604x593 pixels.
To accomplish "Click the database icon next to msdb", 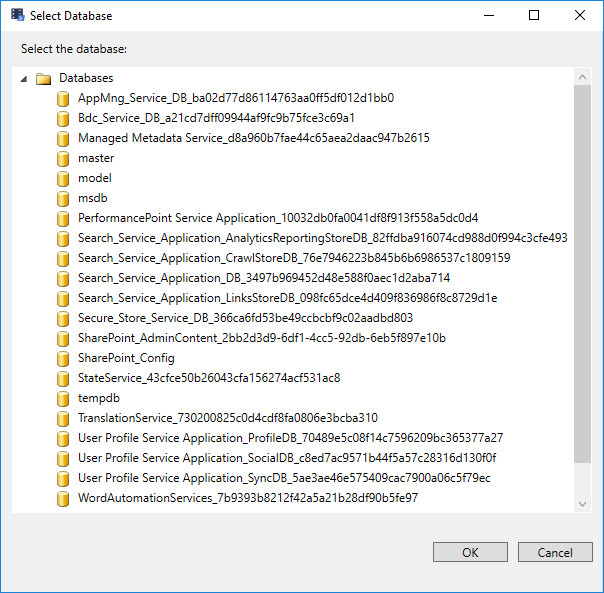I will (x=63, y=198).
